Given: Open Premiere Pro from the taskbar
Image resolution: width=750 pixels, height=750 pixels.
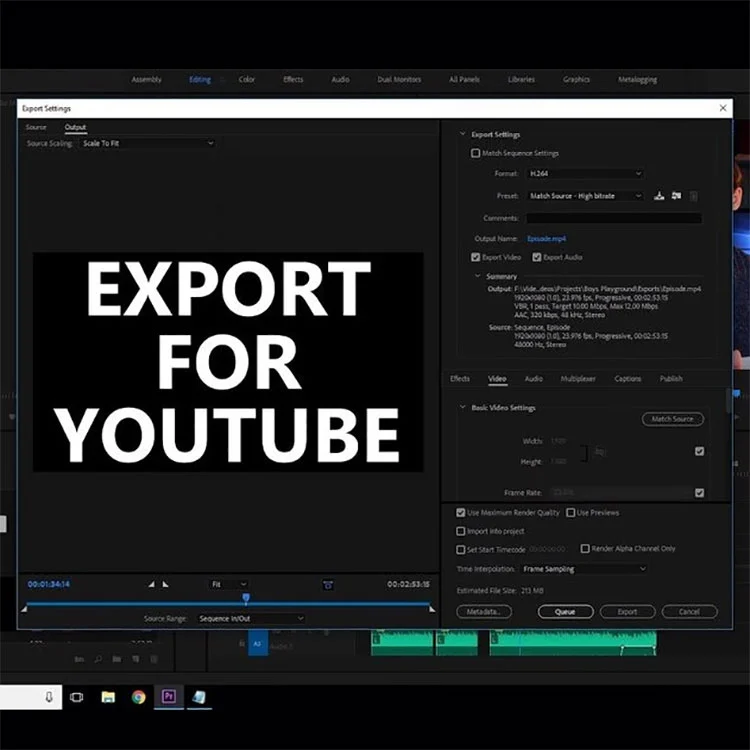Looking at the screenshot, I should pyautogui.click(x=168, y=696).
